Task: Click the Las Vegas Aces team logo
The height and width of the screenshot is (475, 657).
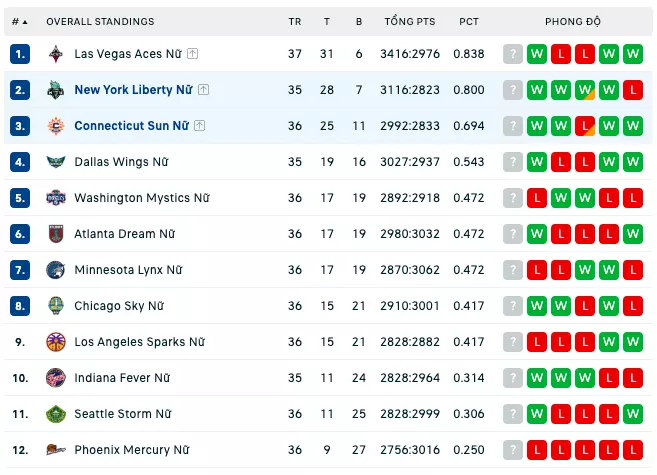Action: coord(55,54)
